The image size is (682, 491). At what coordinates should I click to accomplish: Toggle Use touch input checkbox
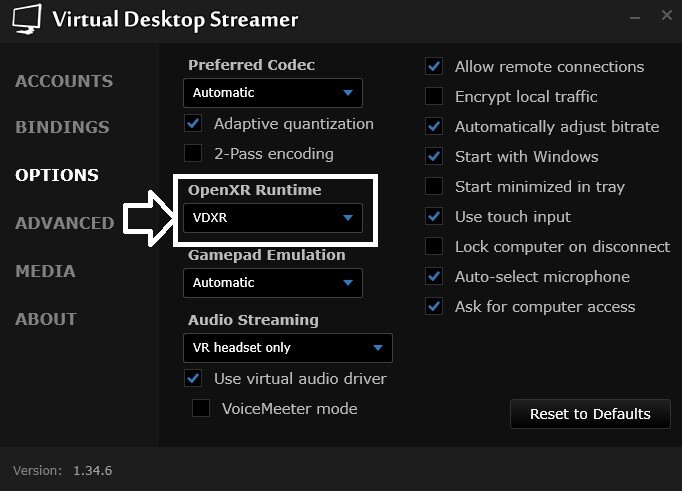[x=434, y=217]
